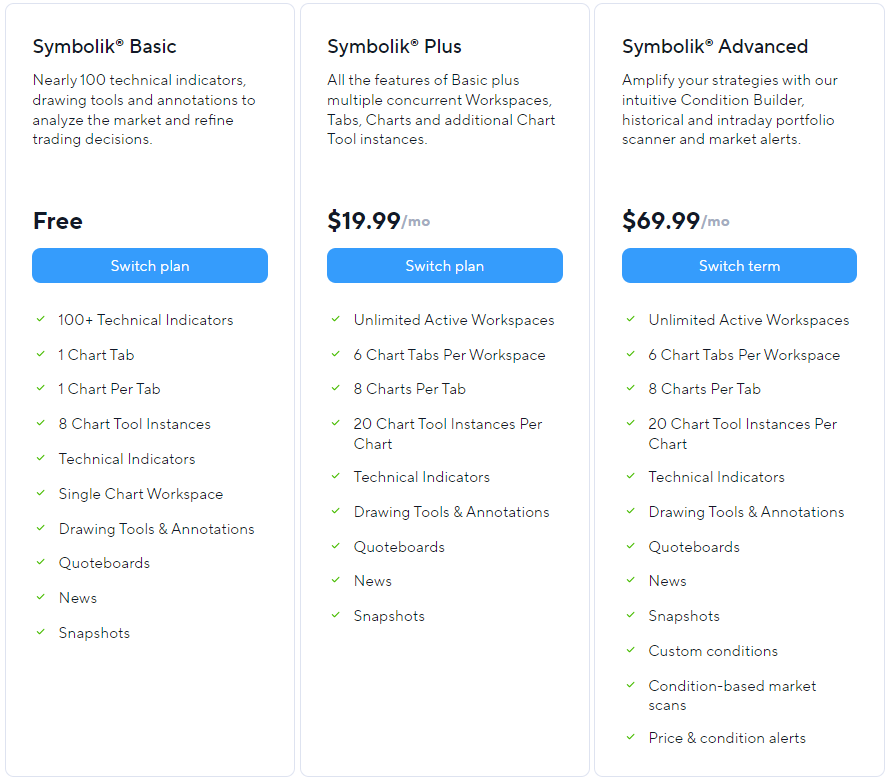
Task: Click checkmark beside 100+ Technical Indicators
Action: [41, 319]
